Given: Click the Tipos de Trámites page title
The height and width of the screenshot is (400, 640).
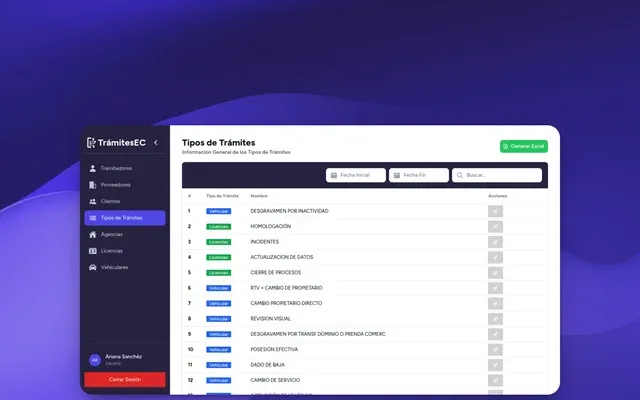Looking at the screenshot, I should pyautogui.click(x=218, y=143).
